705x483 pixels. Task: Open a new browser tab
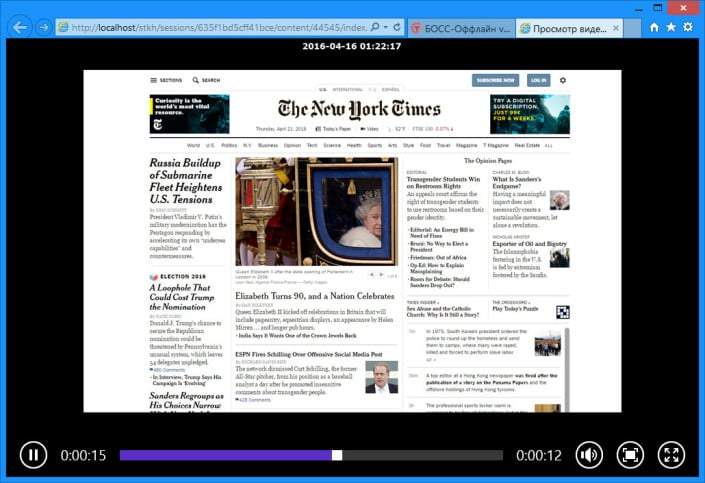tap(632, 28)
